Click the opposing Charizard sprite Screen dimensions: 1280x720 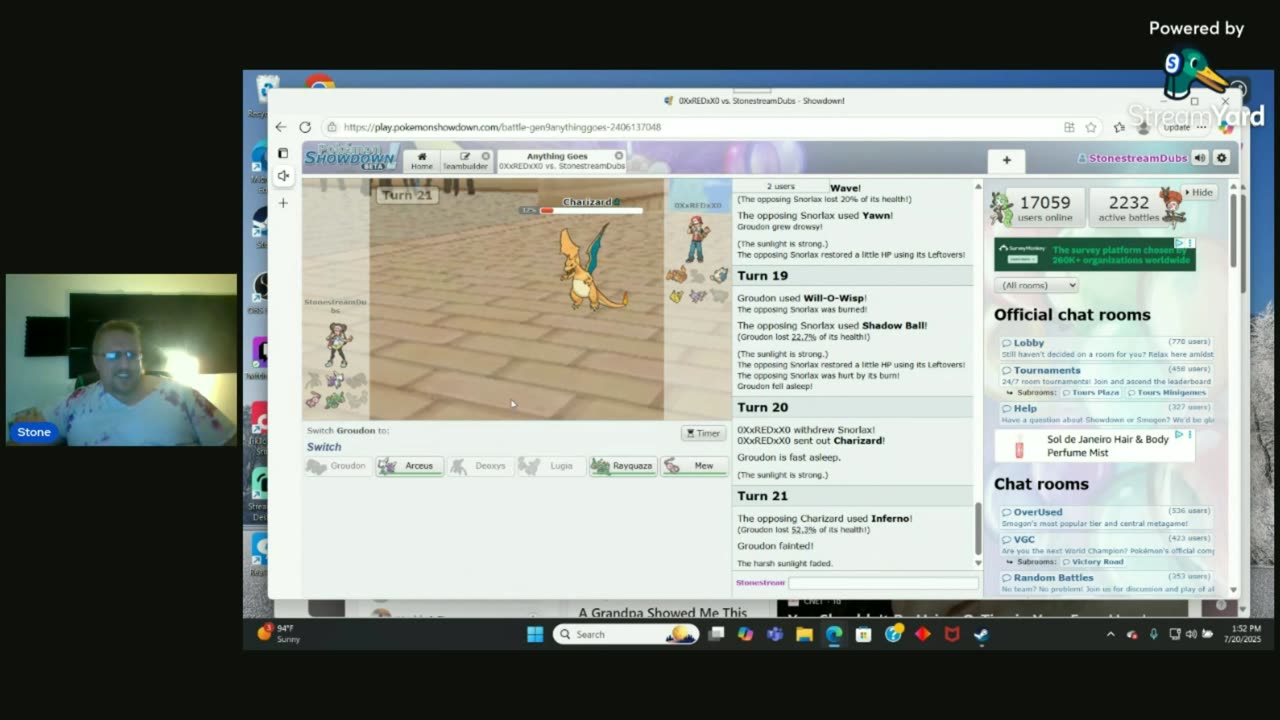coord(592,267)
